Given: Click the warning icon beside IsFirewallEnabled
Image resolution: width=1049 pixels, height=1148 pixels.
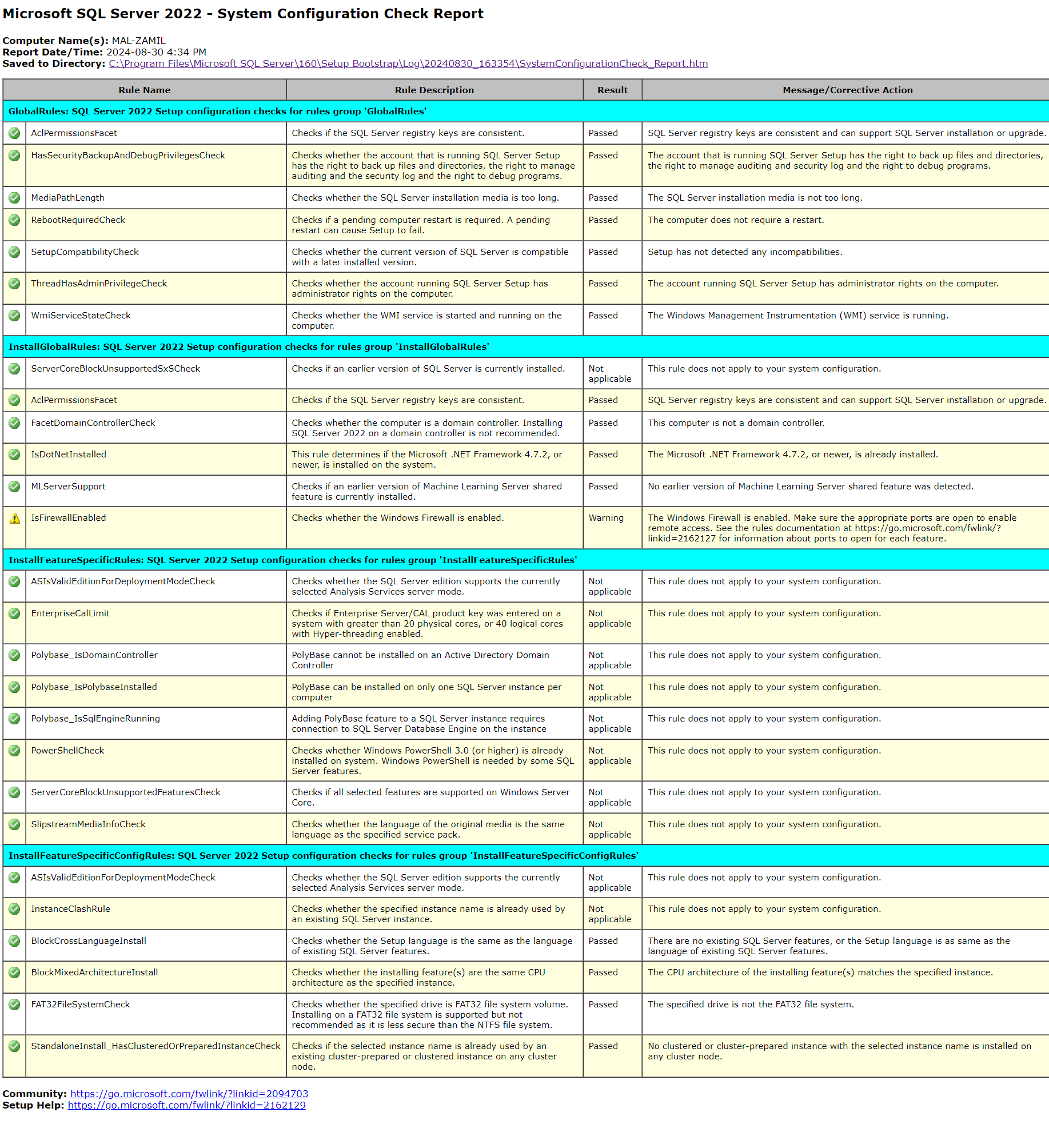Looking at the screenshot, I should (14, 518).
